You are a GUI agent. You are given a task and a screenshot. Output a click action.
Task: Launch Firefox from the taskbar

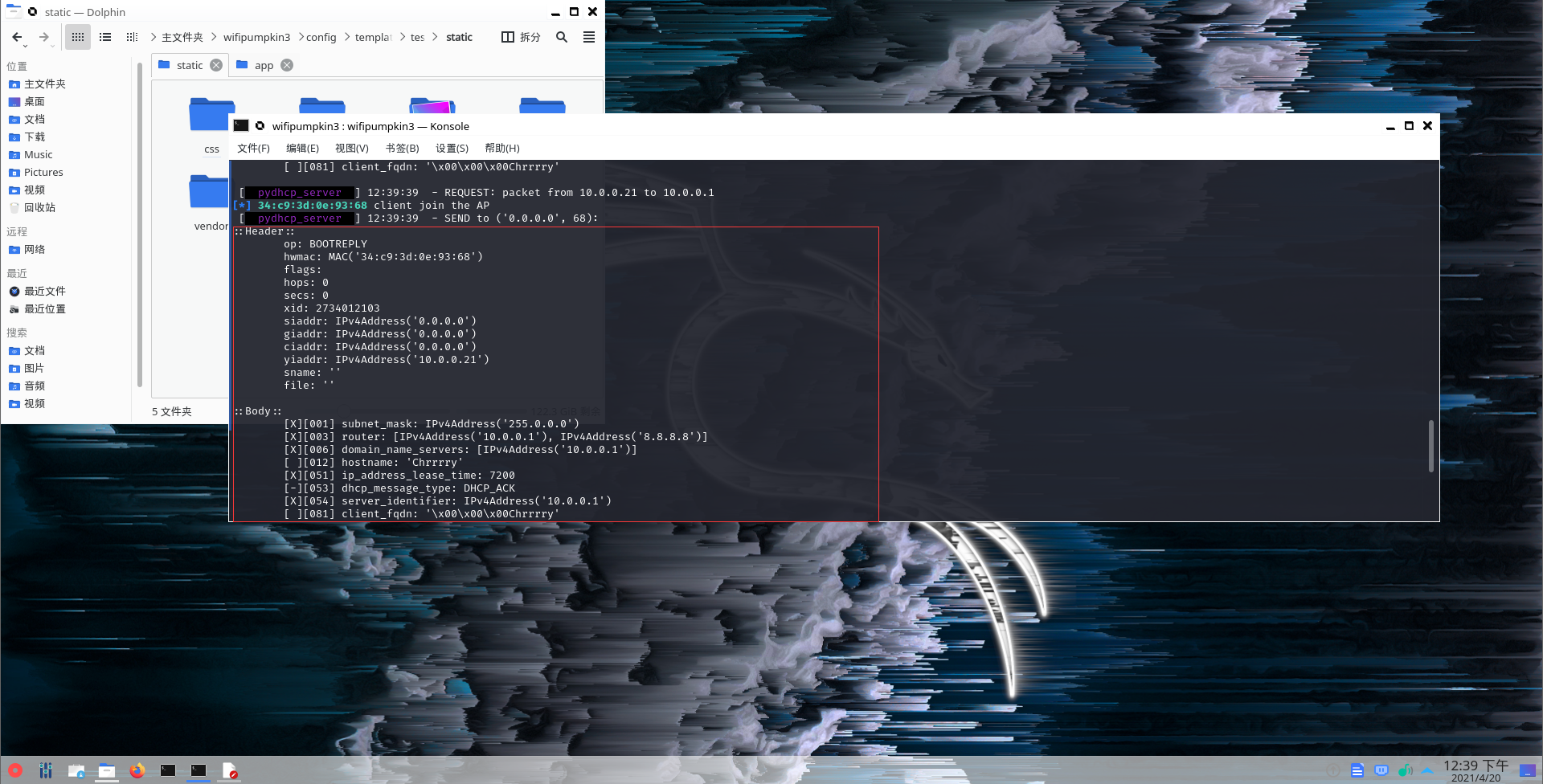tap(137, 770)
